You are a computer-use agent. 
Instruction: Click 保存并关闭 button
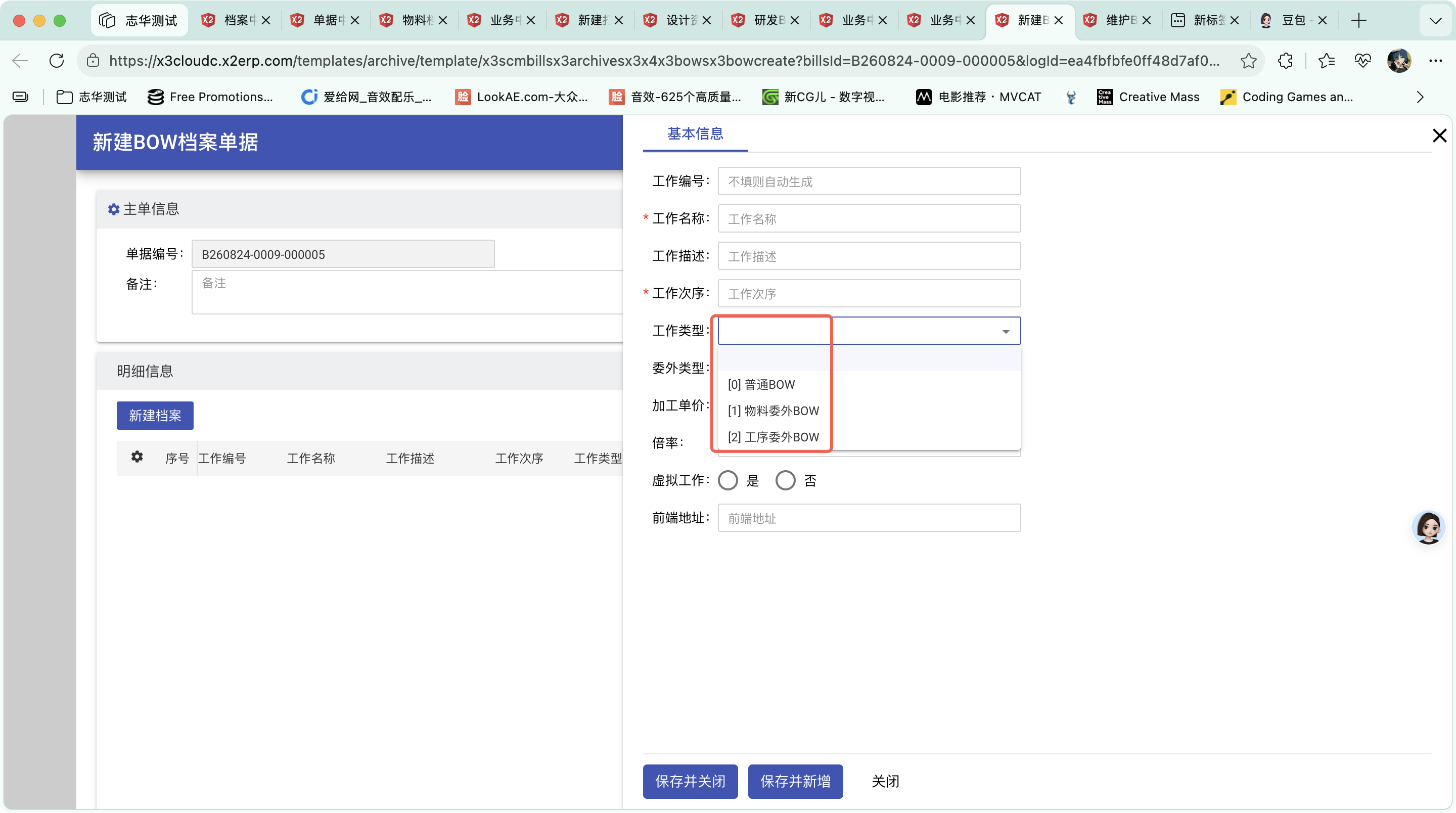(690, 781)
